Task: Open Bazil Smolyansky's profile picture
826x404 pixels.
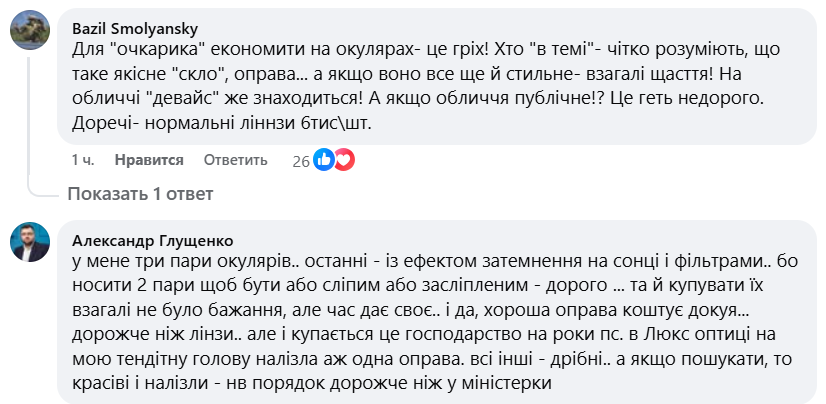Action: pos(30,33)
